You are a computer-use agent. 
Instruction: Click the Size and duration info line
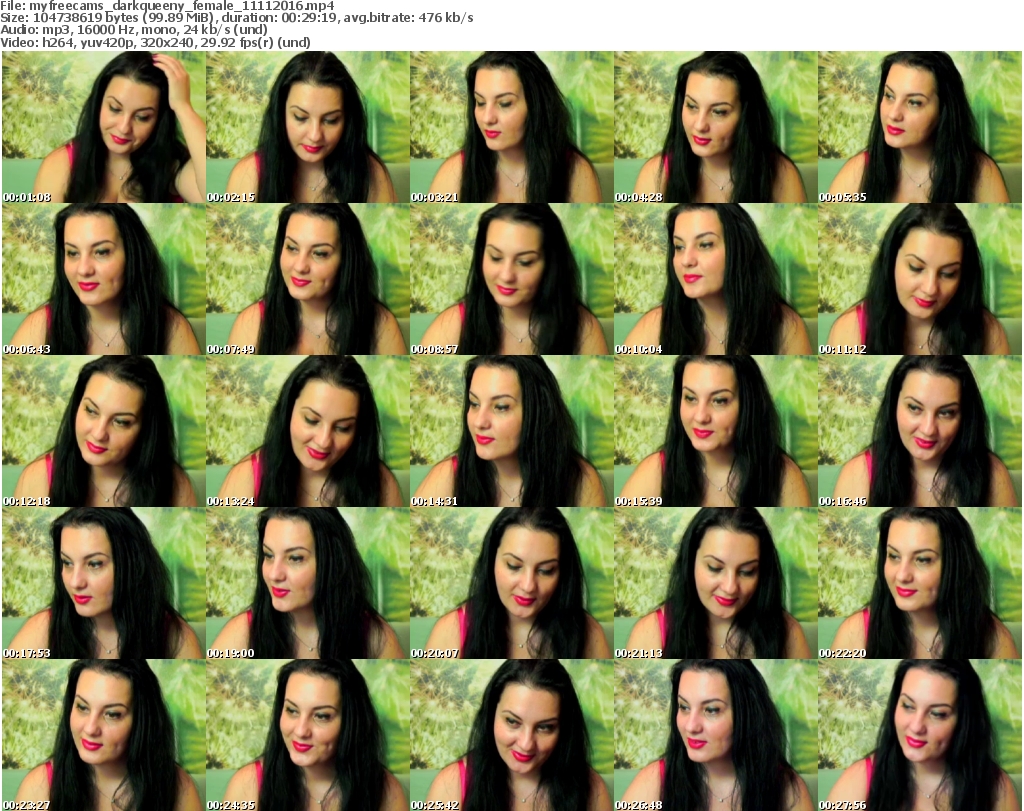click(x=236, y=18)
